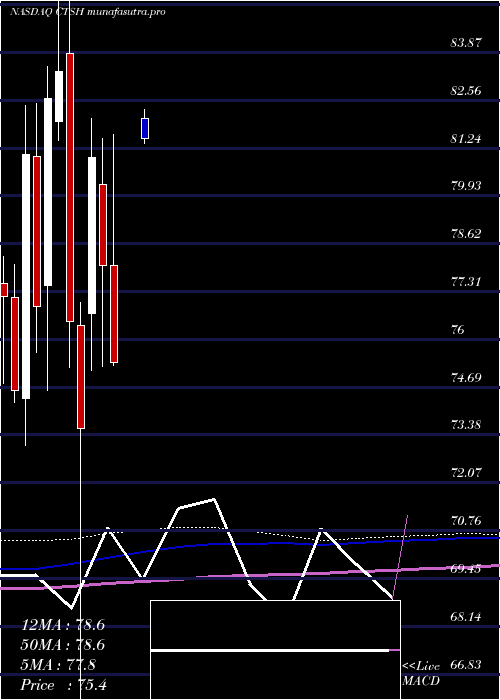Click the white MACD histogram box

[x=275, y=650]
